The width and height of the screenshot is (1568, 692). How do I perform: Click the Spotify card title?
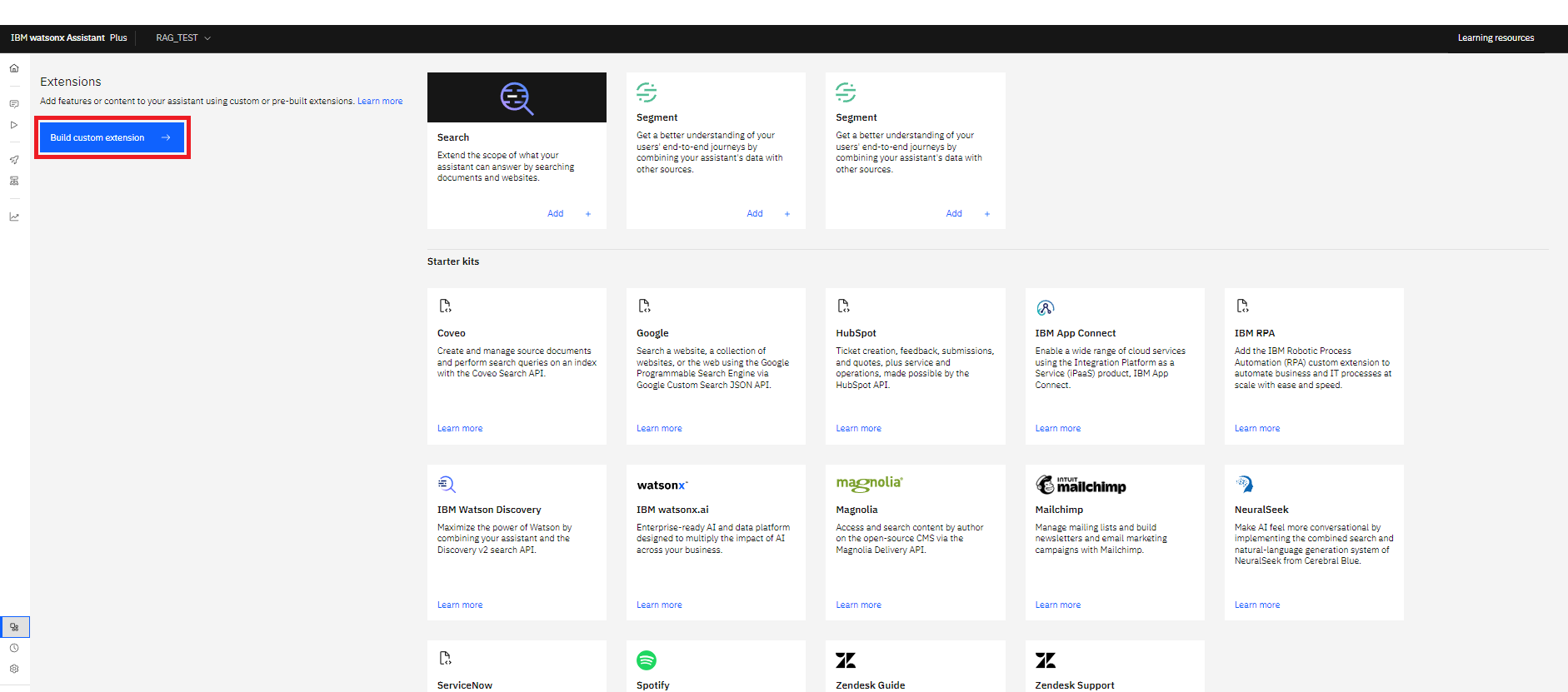click(653, 685)
